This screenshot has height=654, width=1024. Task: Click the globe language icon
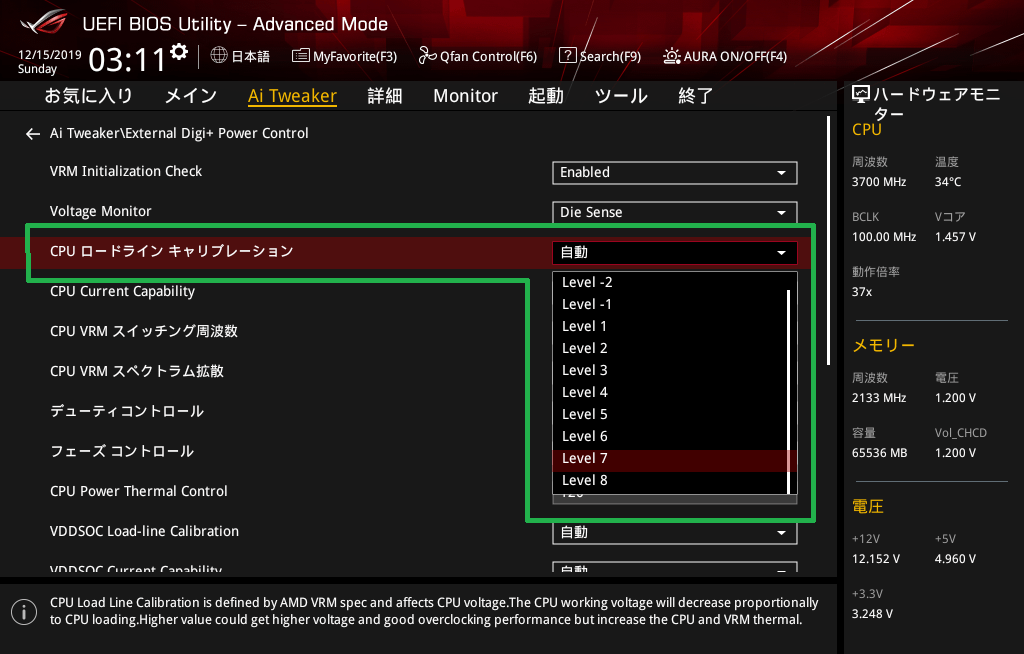219,56
